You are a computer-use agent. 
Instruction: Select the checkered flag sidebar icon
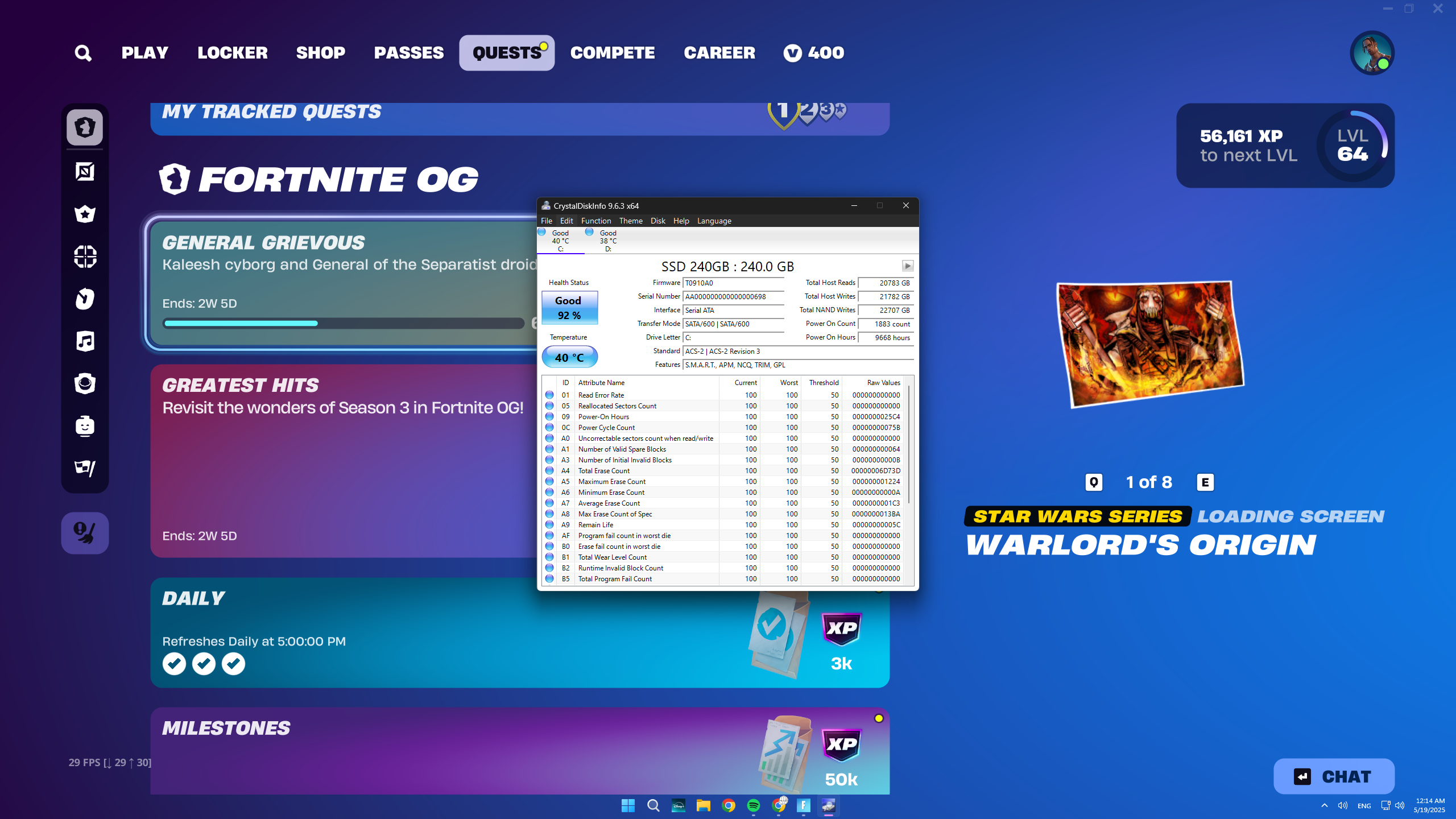point(85,468)
